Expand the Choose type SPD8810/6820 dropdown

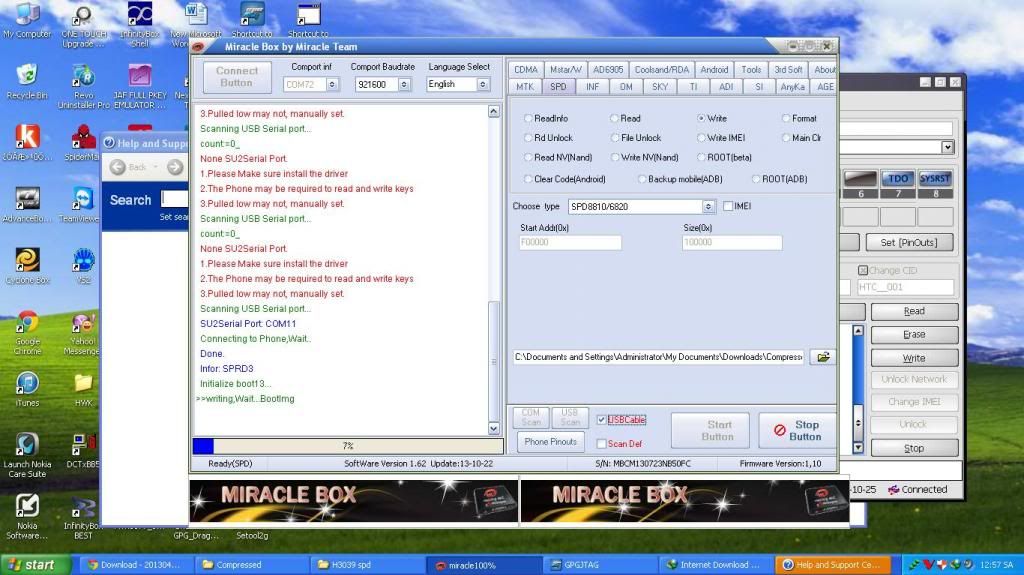coord(708,206)
